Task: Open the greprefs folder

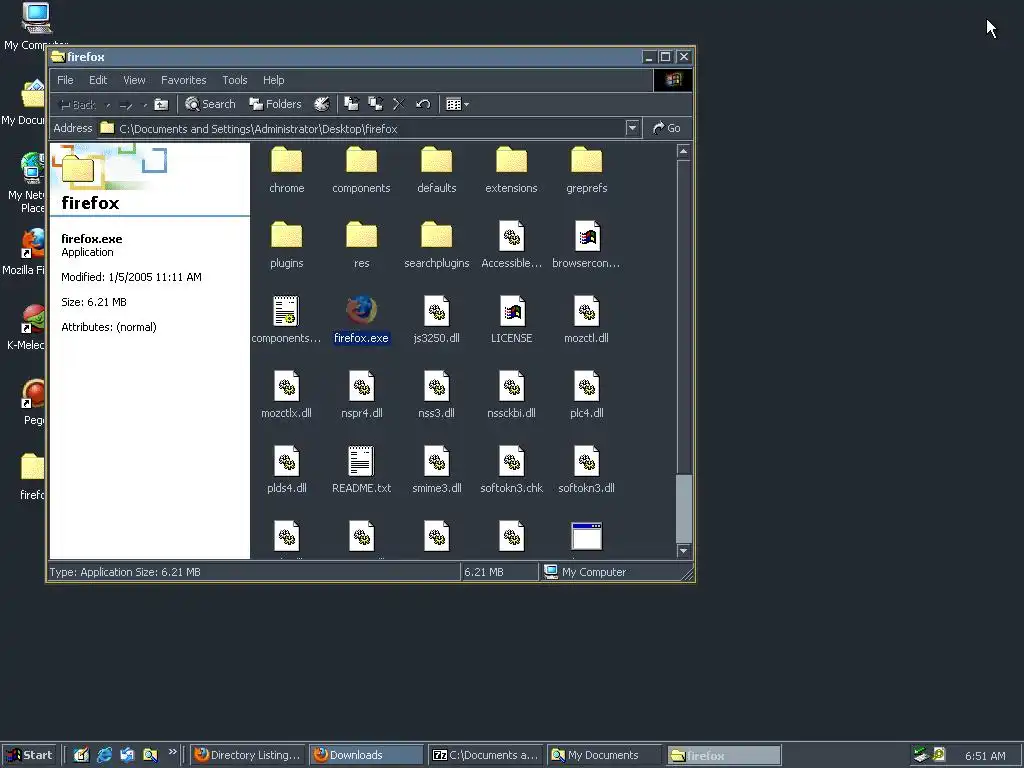Action: [x=586, y=170]
